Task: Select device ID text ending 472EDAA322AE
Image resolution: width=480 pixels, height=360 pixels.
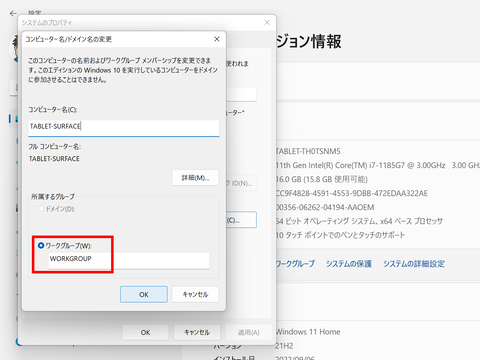Action: (x=352, y=193)
